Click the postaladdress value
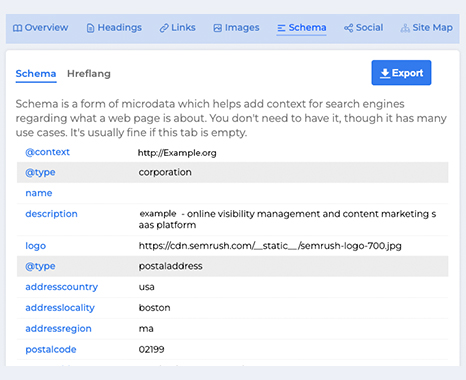466x380 pixels. pyautogui.click(x=170, y=266)
